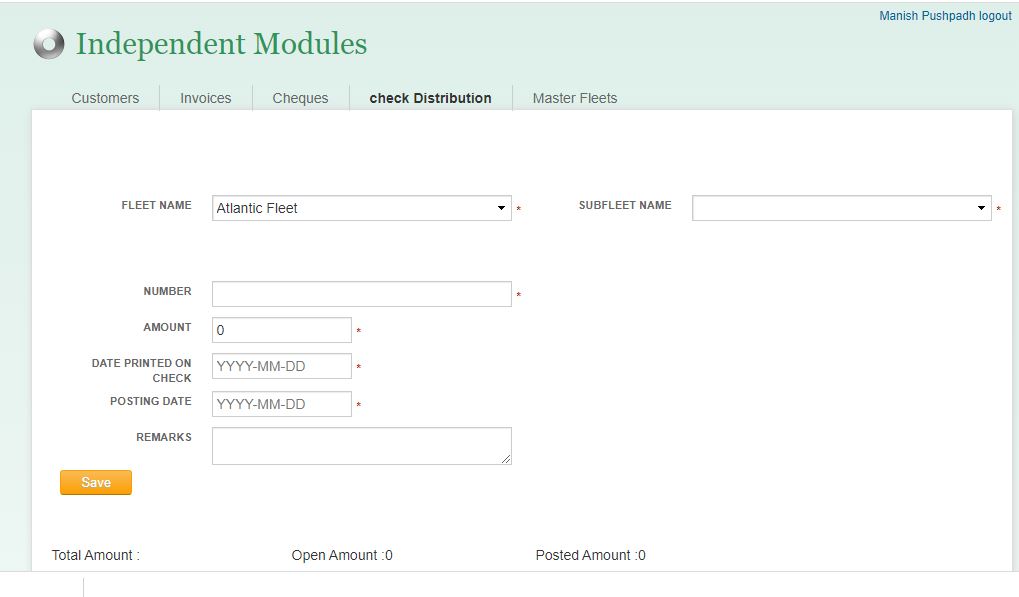
Task: Switch to the Customers tab
Action: tap(104, 98)
